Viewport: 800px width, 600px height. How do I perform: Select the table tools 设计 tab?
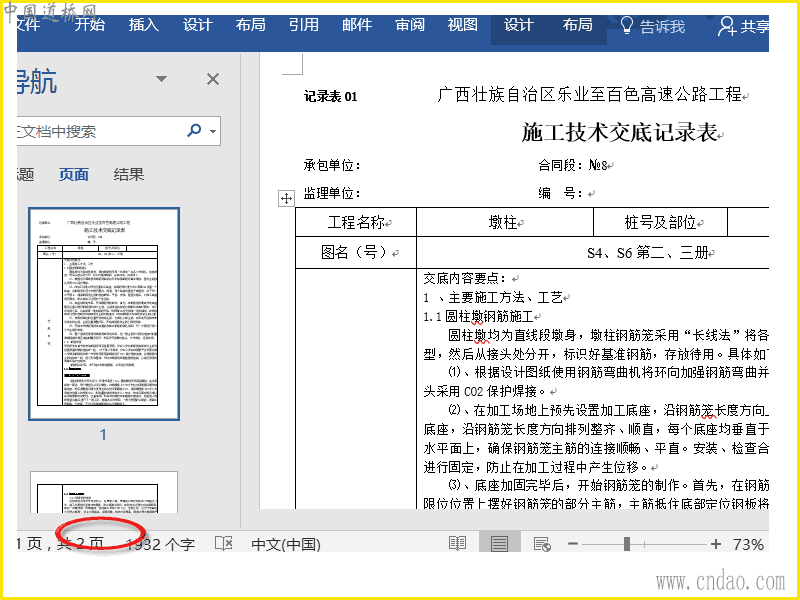click(519, 25)
